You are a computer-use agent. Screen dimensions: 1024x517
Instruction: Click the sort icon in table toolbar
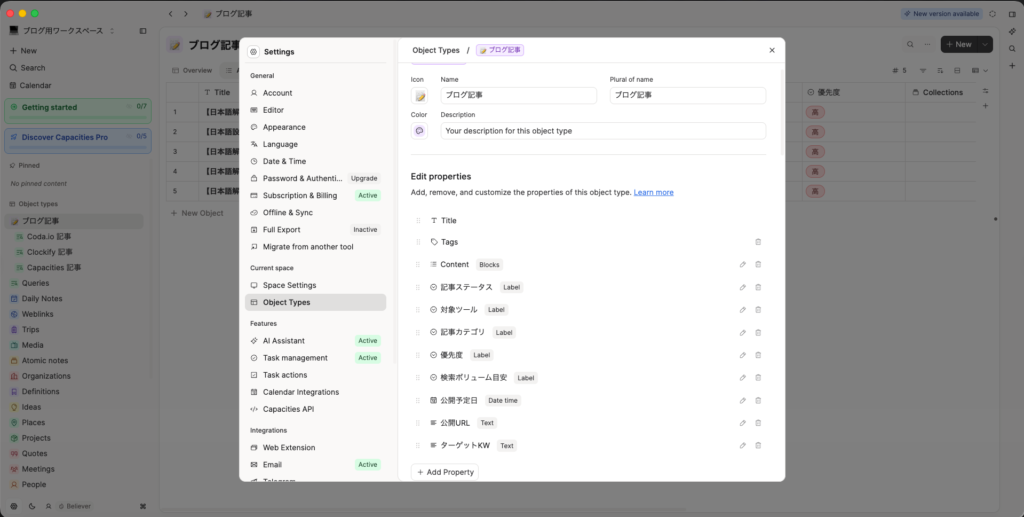click(x=940, y=70)
